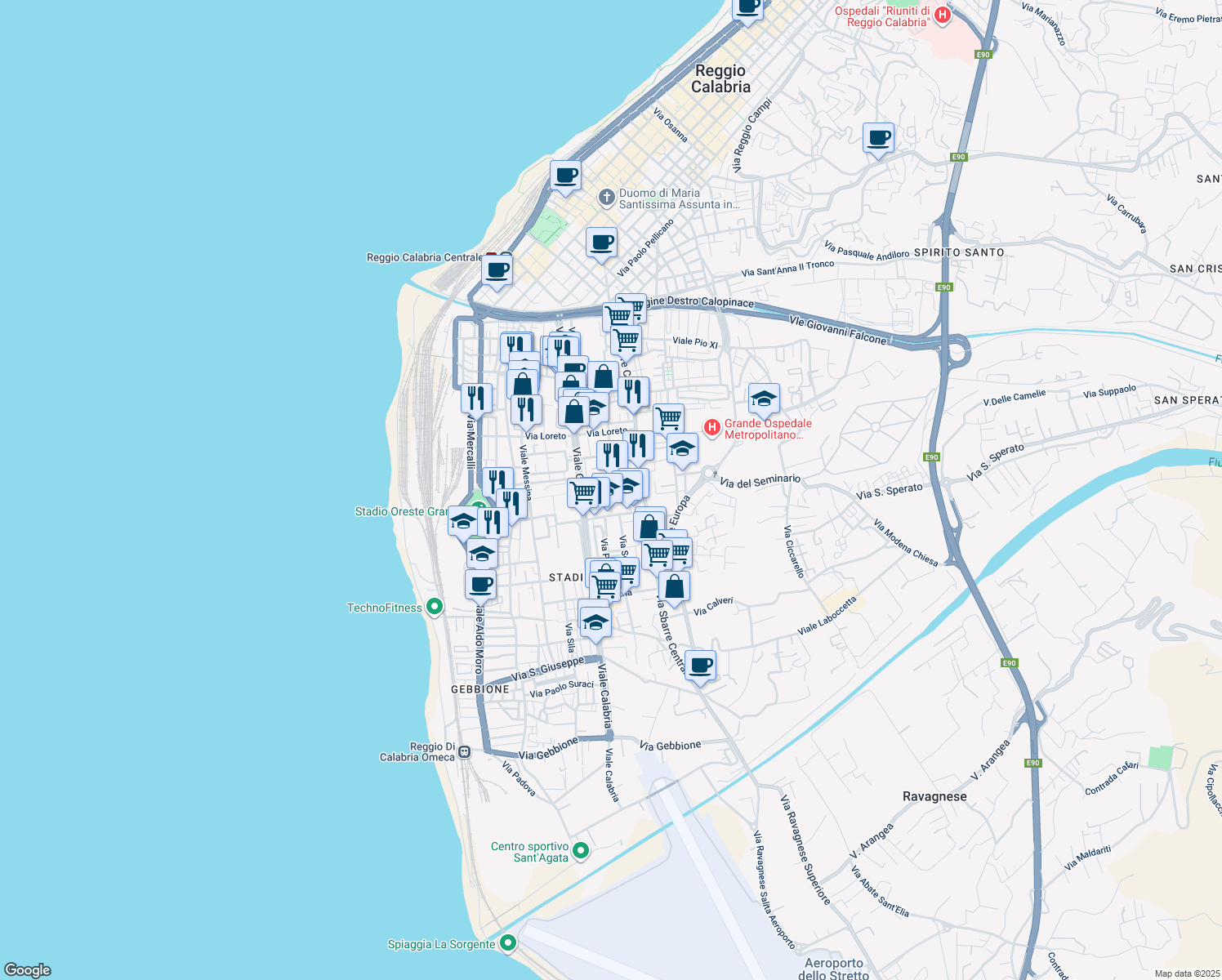Open the Google logo link
Image resolution: width=1222 pixels, height=980 pixels.
[x=28, y=970]
